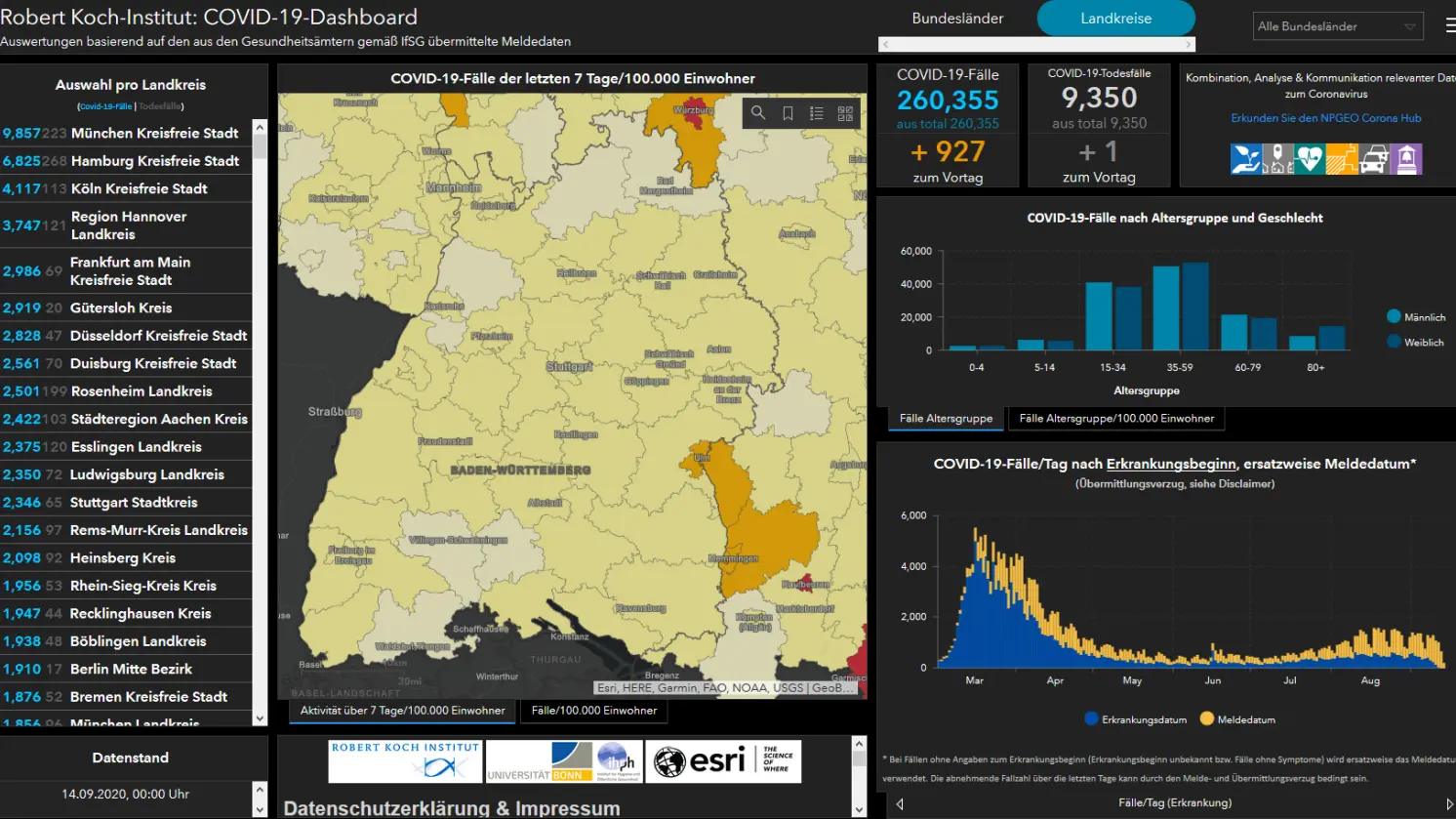Click the teal heart health icon
The height and width of the screenshot is (819, 1456).
pos(1310,159)
